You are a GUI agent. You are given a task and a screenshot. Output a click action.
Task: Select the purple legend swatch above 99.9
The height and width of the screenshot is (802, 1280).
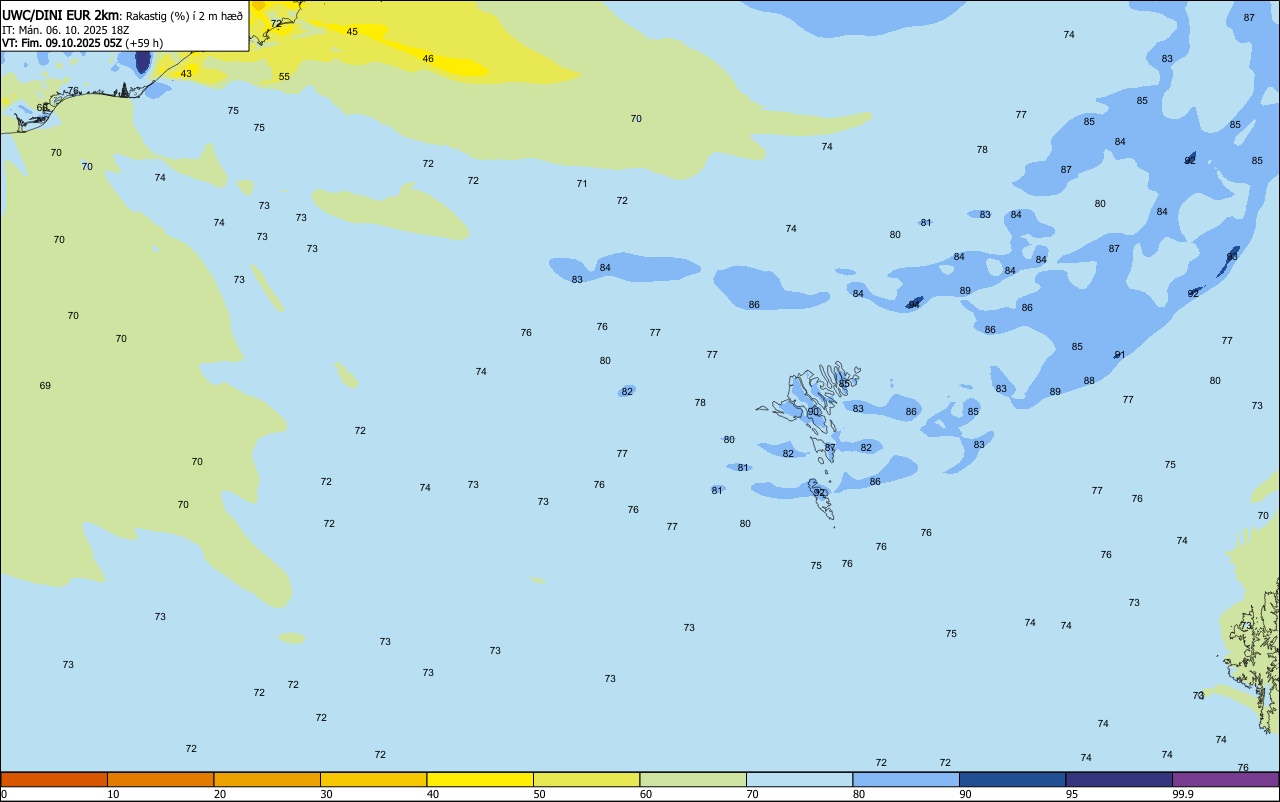click(x=1225, y=779)
